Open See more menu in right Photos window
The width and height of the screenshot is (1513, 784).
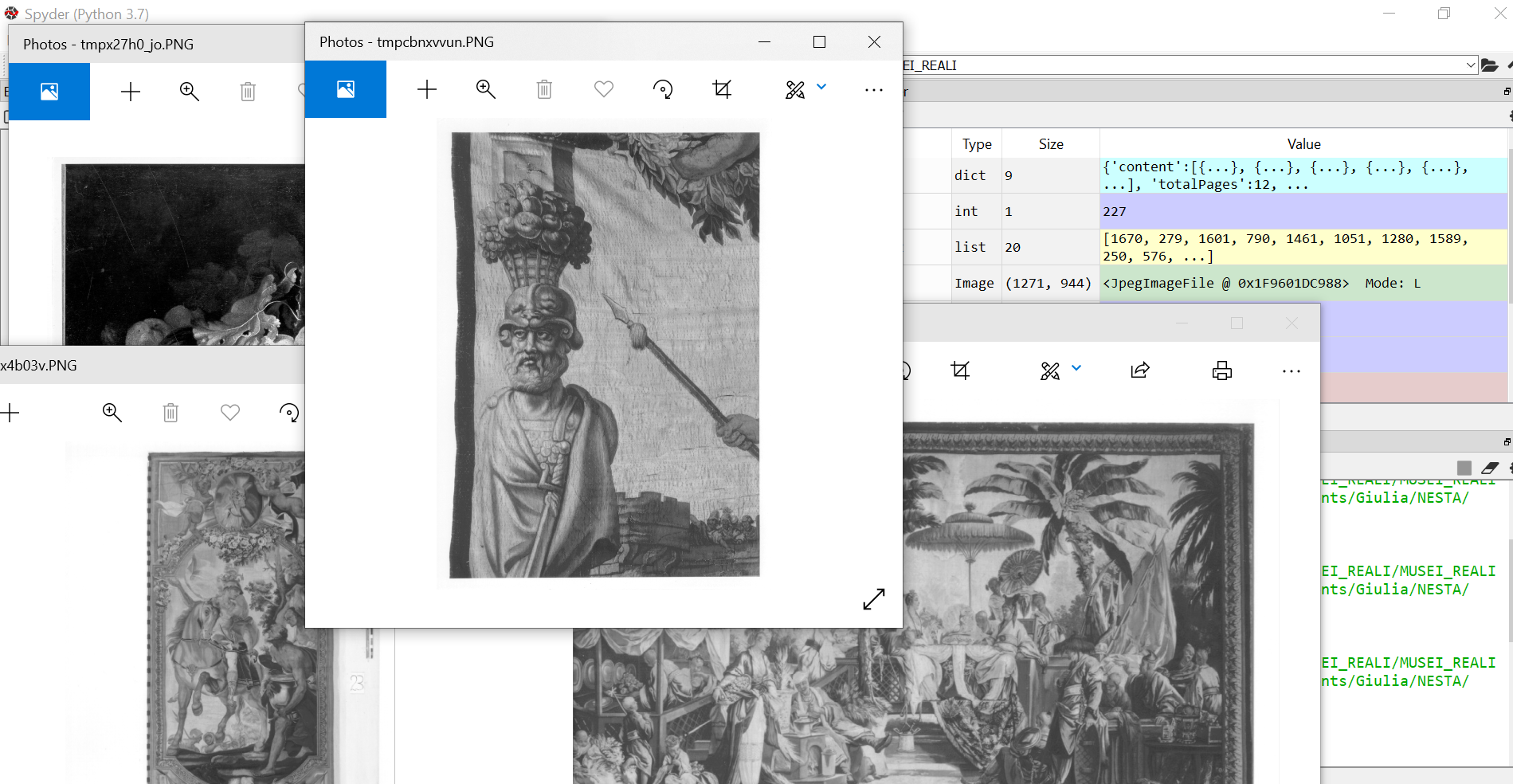pyautogui.click(x=1292, y=371)
